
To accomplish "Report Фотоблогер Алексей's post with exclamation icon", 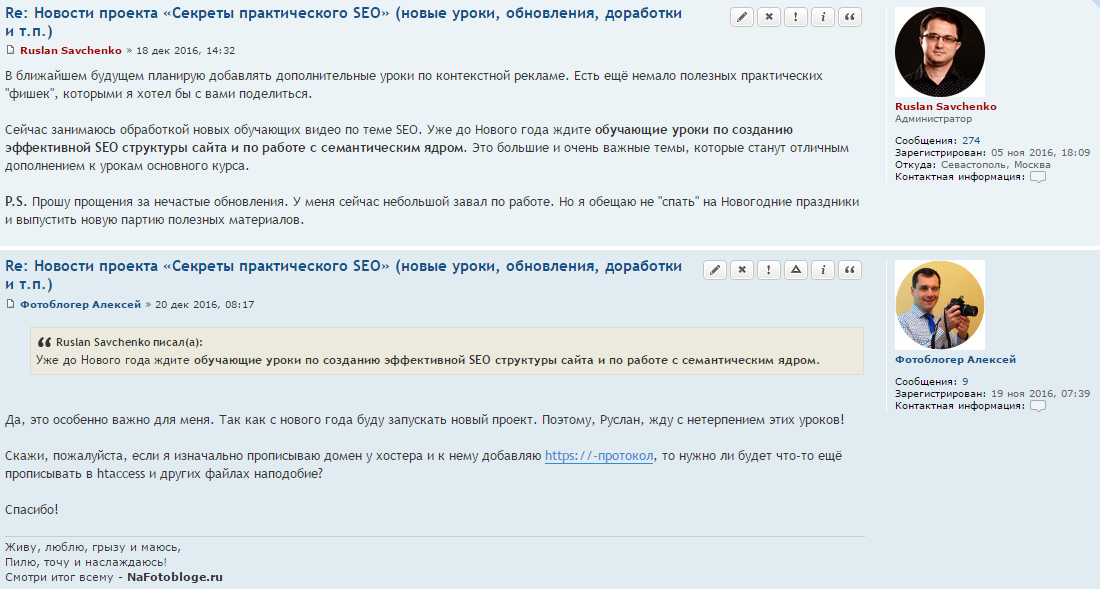I will click(769, 270).
